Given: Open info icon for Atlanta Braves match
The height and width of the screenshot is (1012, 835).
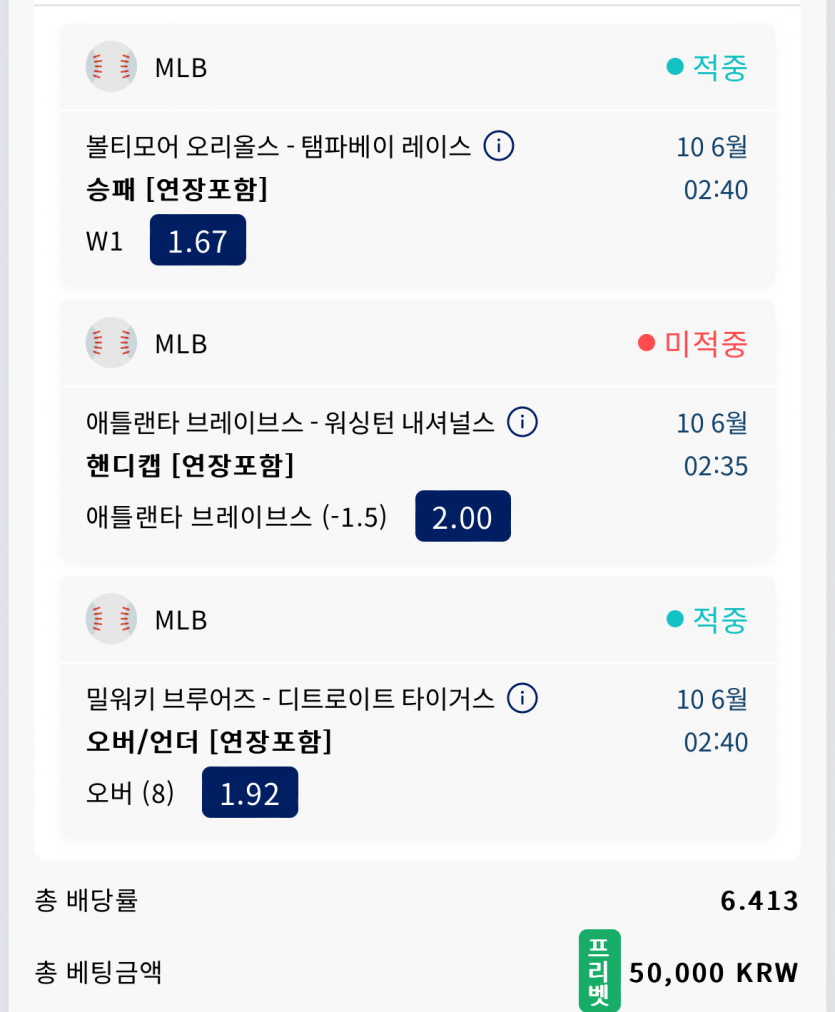Looking at the screenshot, I should click(x=522, y=422).
